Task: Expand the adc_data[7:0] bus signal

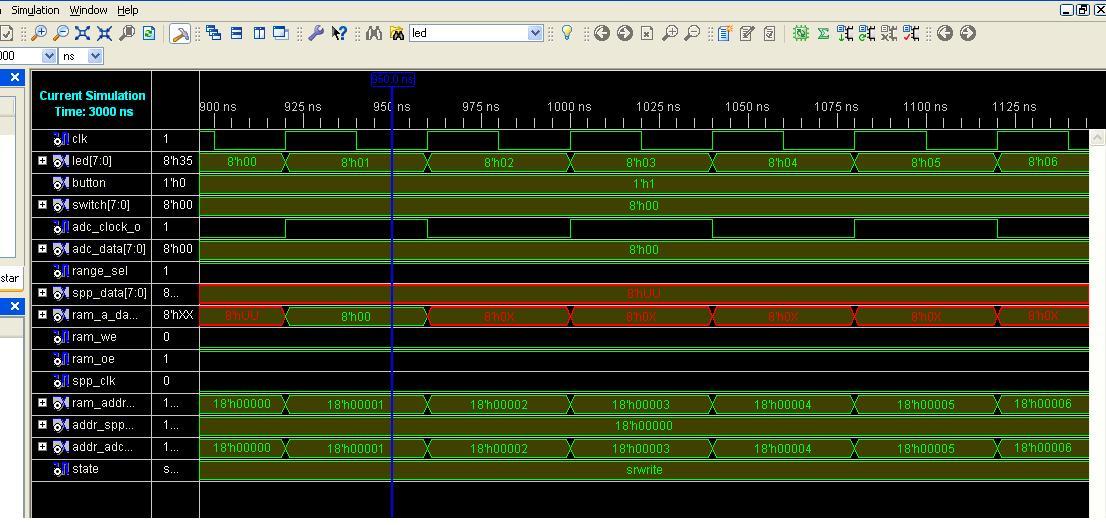Action: coord(42,248)
